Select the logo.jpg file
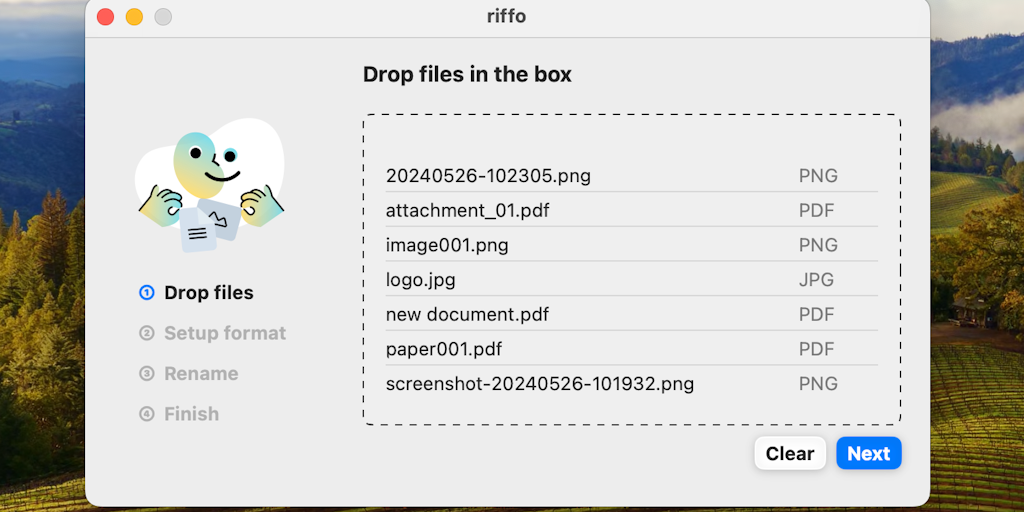The height and width of the screenshot is (512, 1024). click(420, 280)
